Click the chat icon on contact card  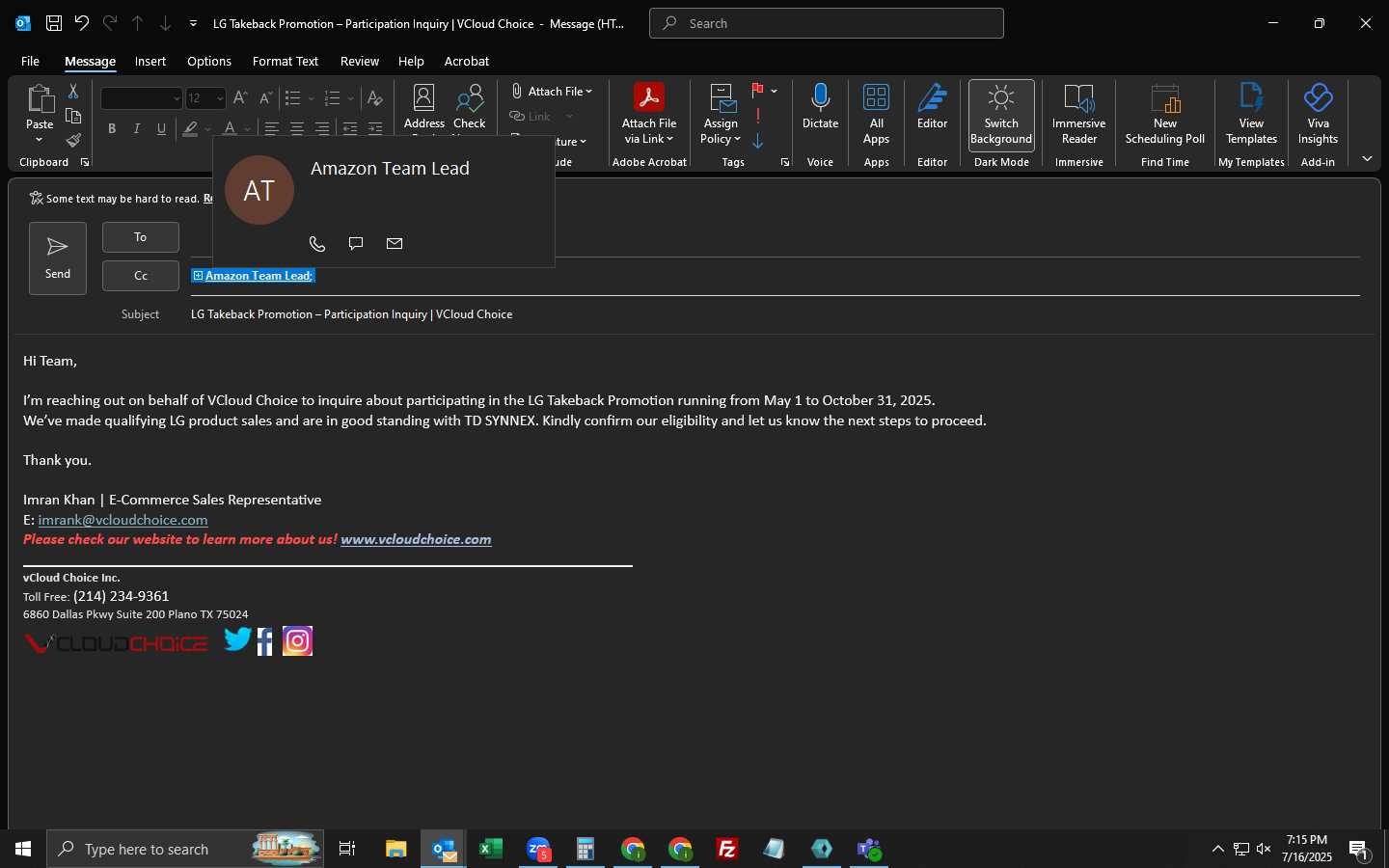356,244
